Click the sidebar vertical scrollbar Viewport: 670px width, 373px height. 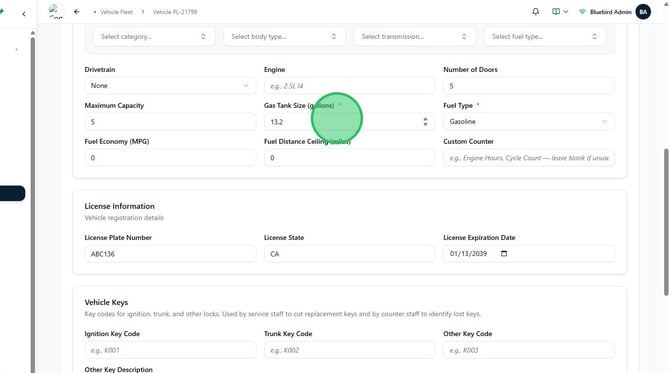32,205
